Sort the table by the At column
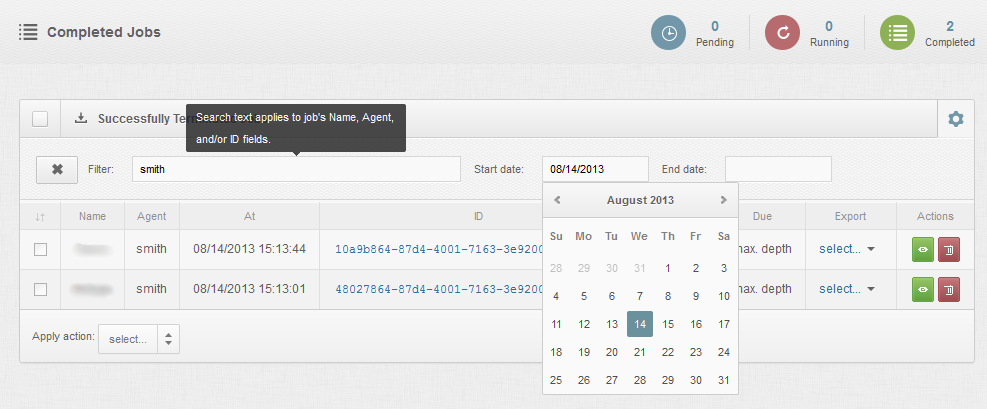 249,215
